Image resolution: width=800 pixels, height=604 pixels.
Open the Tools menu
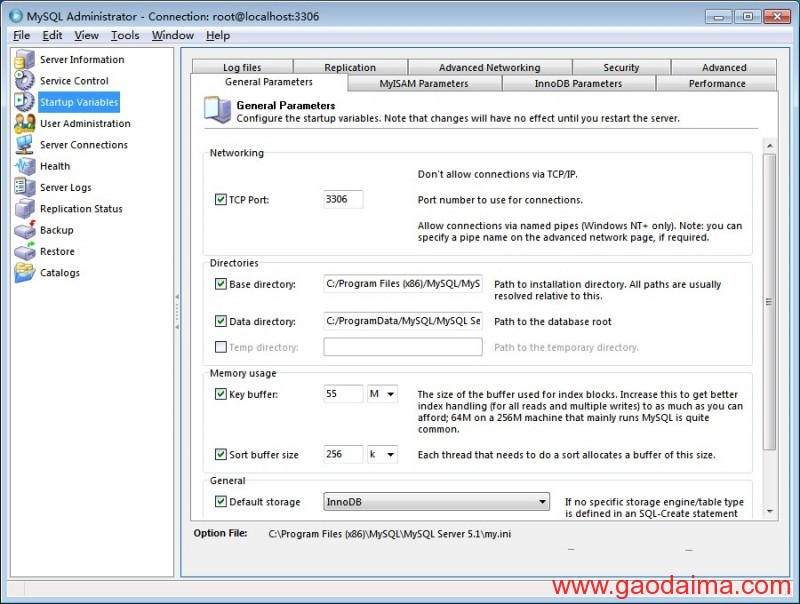tap(125, 35)
